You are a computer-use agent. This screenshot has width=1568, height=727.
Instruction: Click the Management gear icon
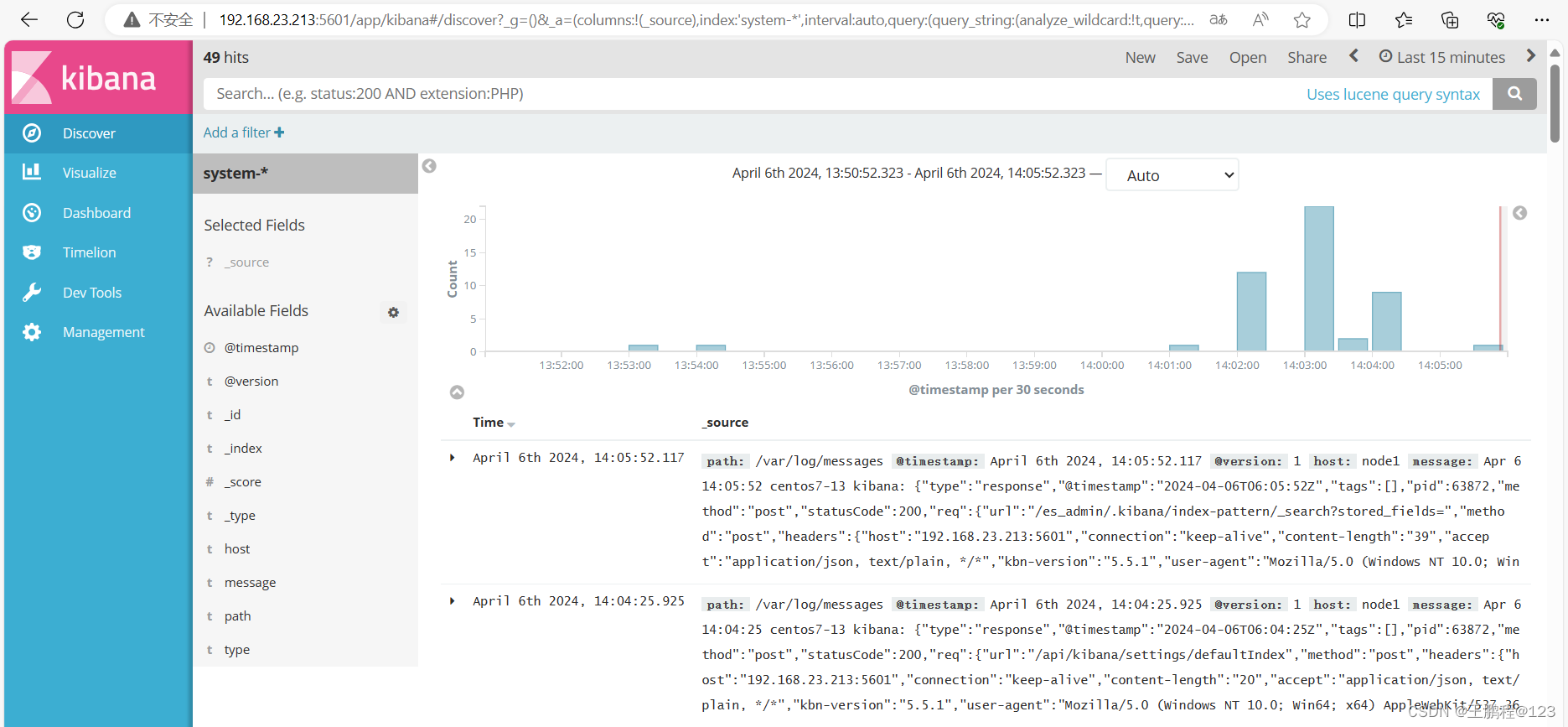(x=32, y=332)
